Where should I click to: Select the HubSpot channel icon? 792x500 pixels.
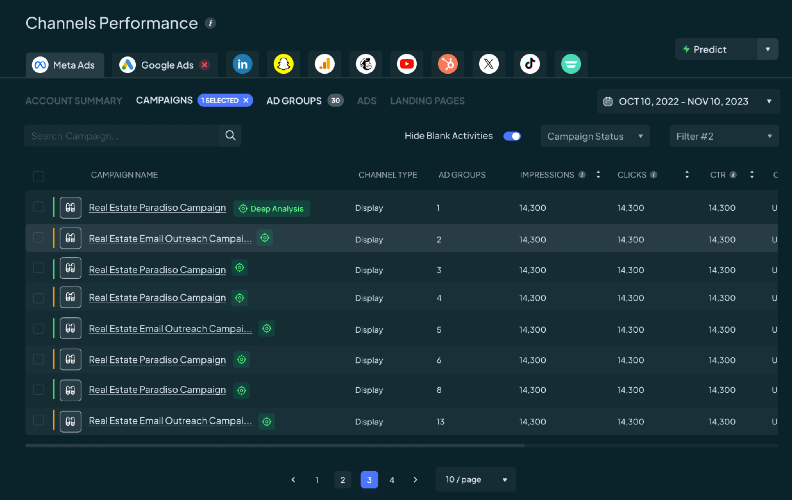tap(447, 64)
